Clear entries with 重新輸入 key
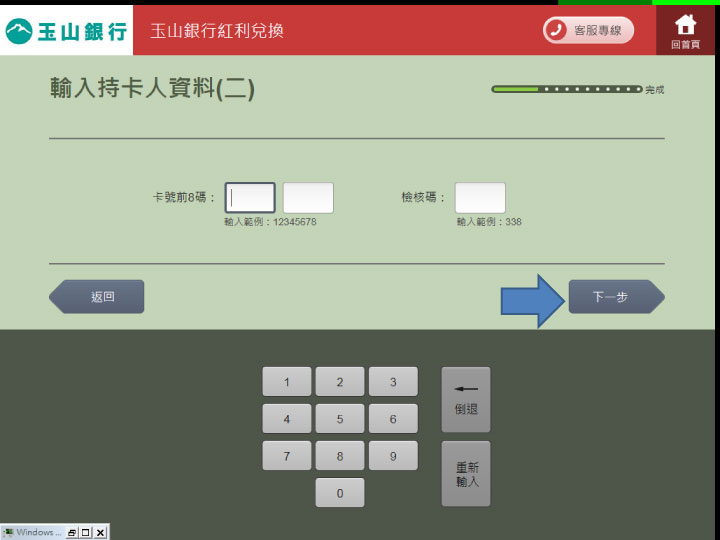This screenshot has width=720, height=540. point(466,474)
